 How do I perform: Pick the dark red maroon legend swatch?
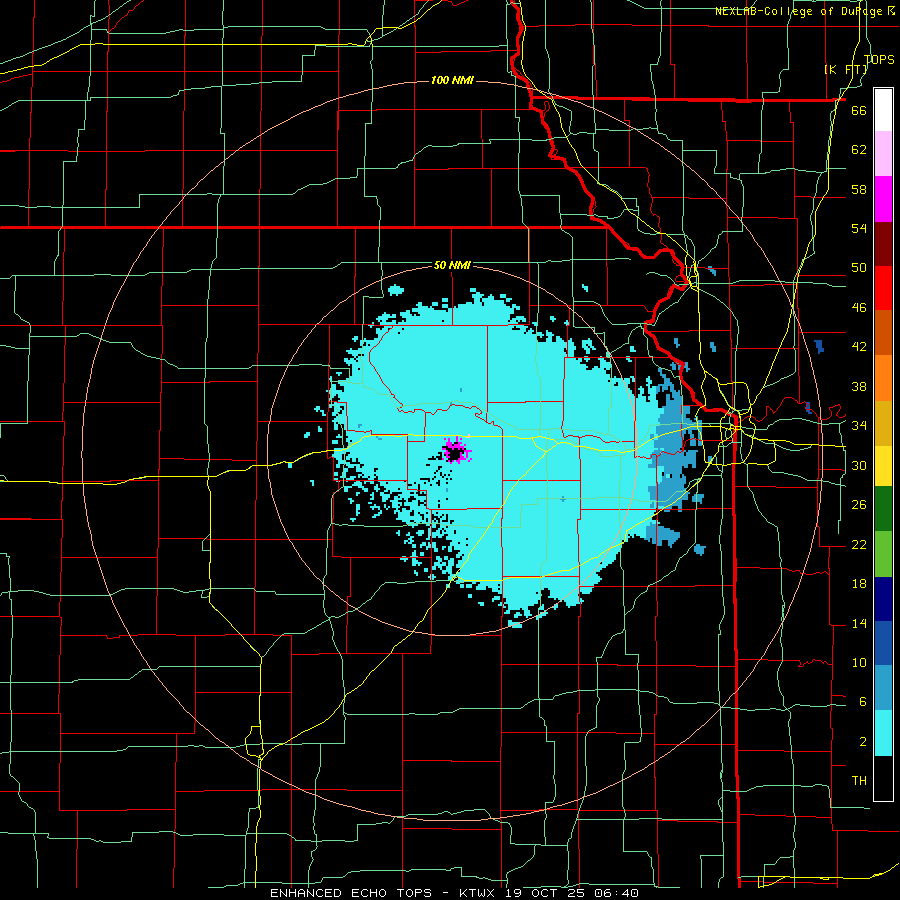[x=883, y=244]
